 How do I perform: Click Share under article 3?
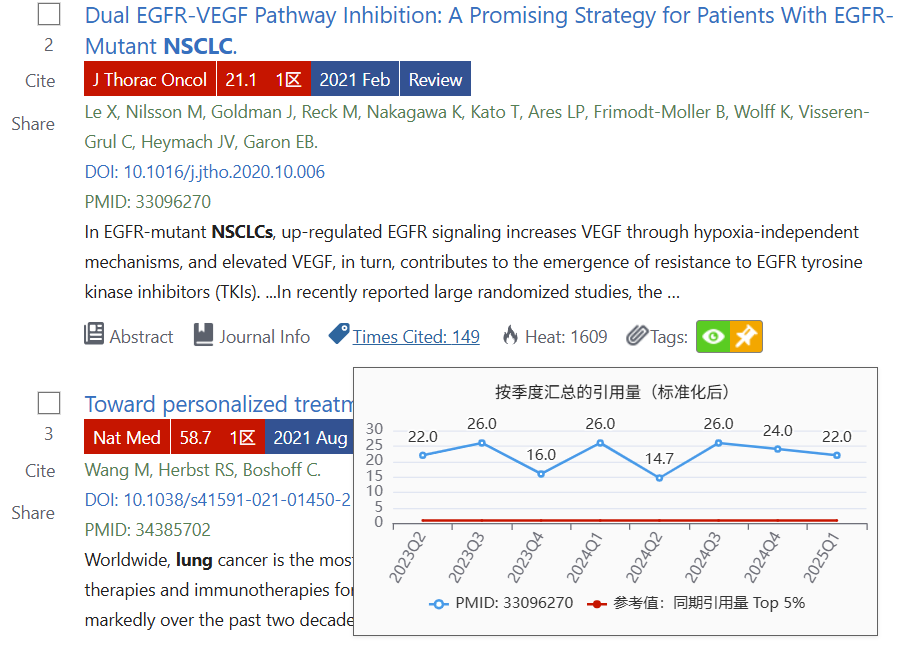pos(33,512)
